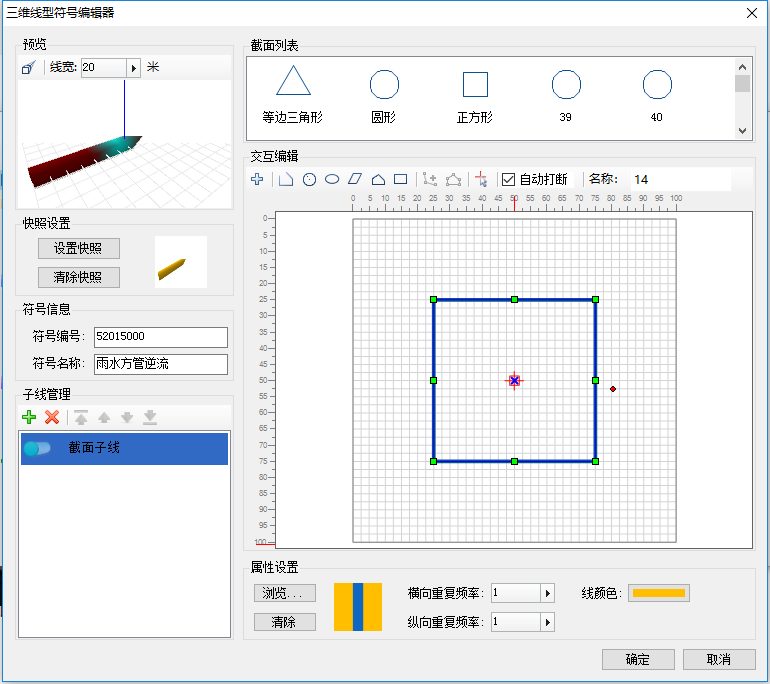Viewport: 770px width, 684px height.
Task: Choose the 等边三角形 section shape
Action: (293, 95)
